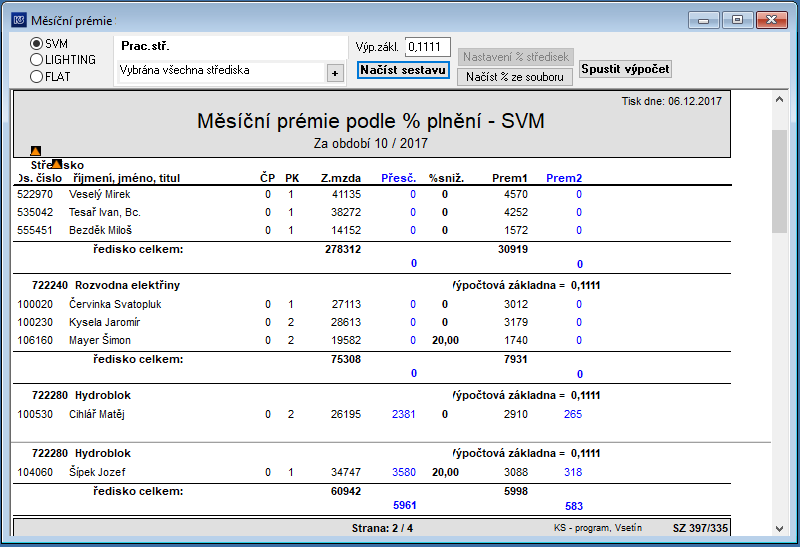This screenshot has width=800, height=547.
Task: Click the Přesč. value 3580
Action: pos(404,472)
